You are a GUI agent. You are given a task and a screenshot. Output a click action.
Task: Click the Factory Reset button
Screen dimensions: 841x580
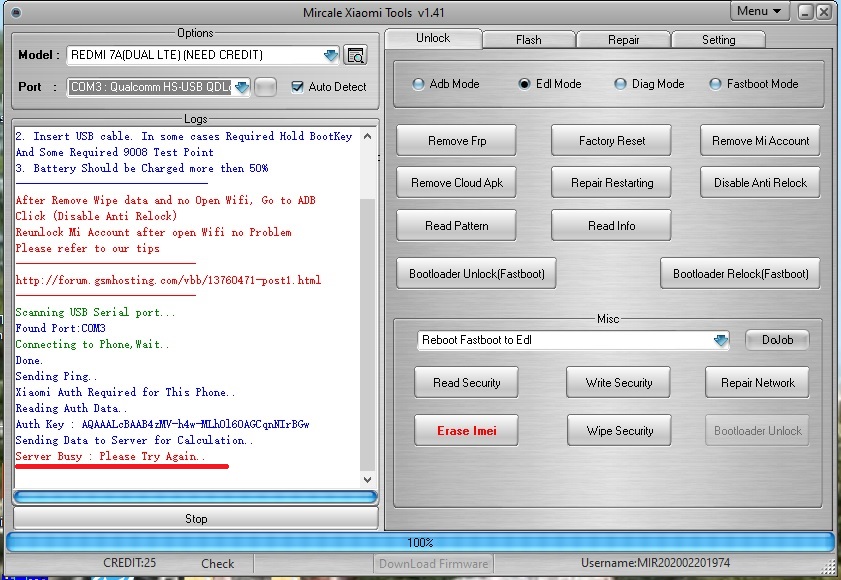click(611, 141)
